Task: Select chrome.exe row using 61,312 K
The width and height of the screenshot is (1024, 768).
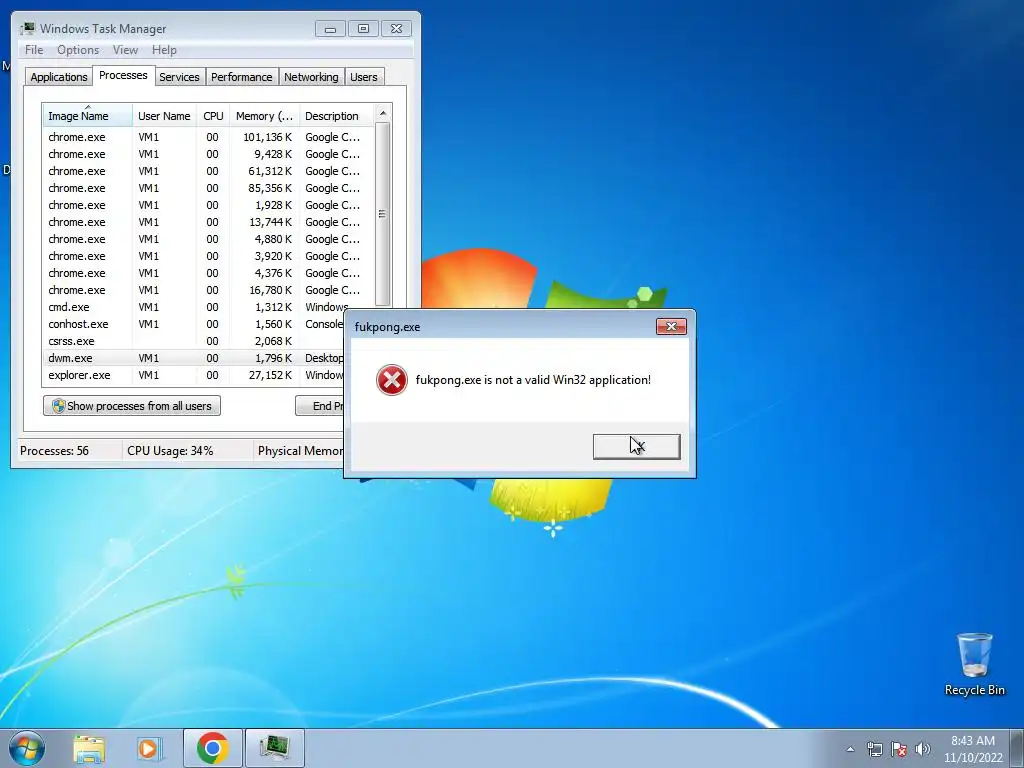Action: pos(208,171)
